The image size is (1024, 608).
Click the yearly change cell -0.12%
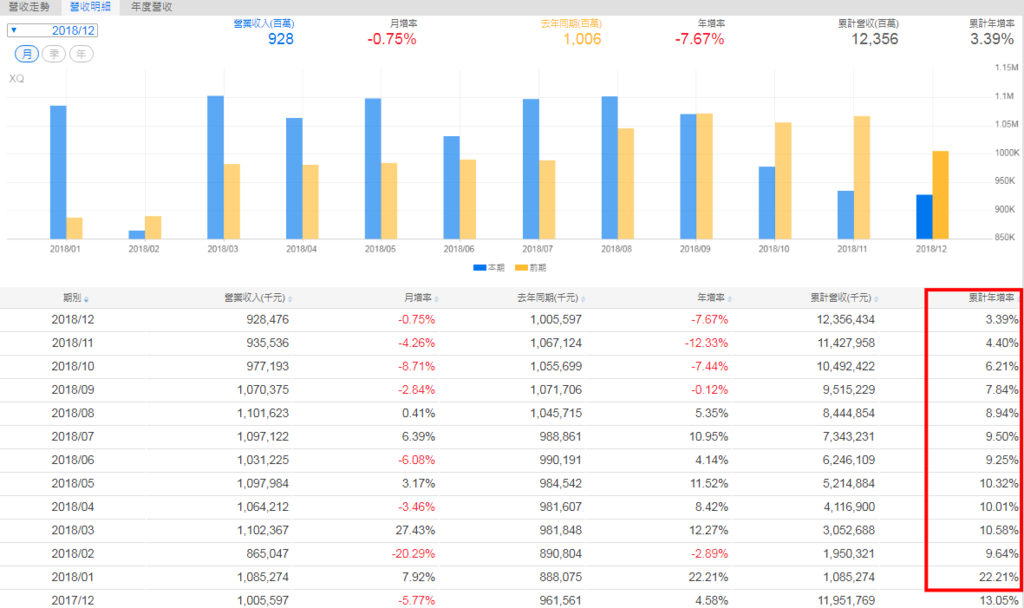tap(710, 391)
